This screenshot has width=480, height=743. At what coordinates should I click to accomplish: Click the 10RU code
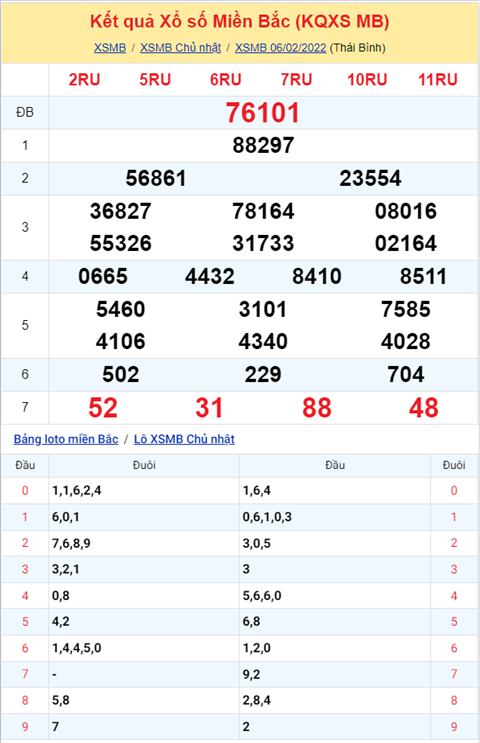tap(367, 80)
